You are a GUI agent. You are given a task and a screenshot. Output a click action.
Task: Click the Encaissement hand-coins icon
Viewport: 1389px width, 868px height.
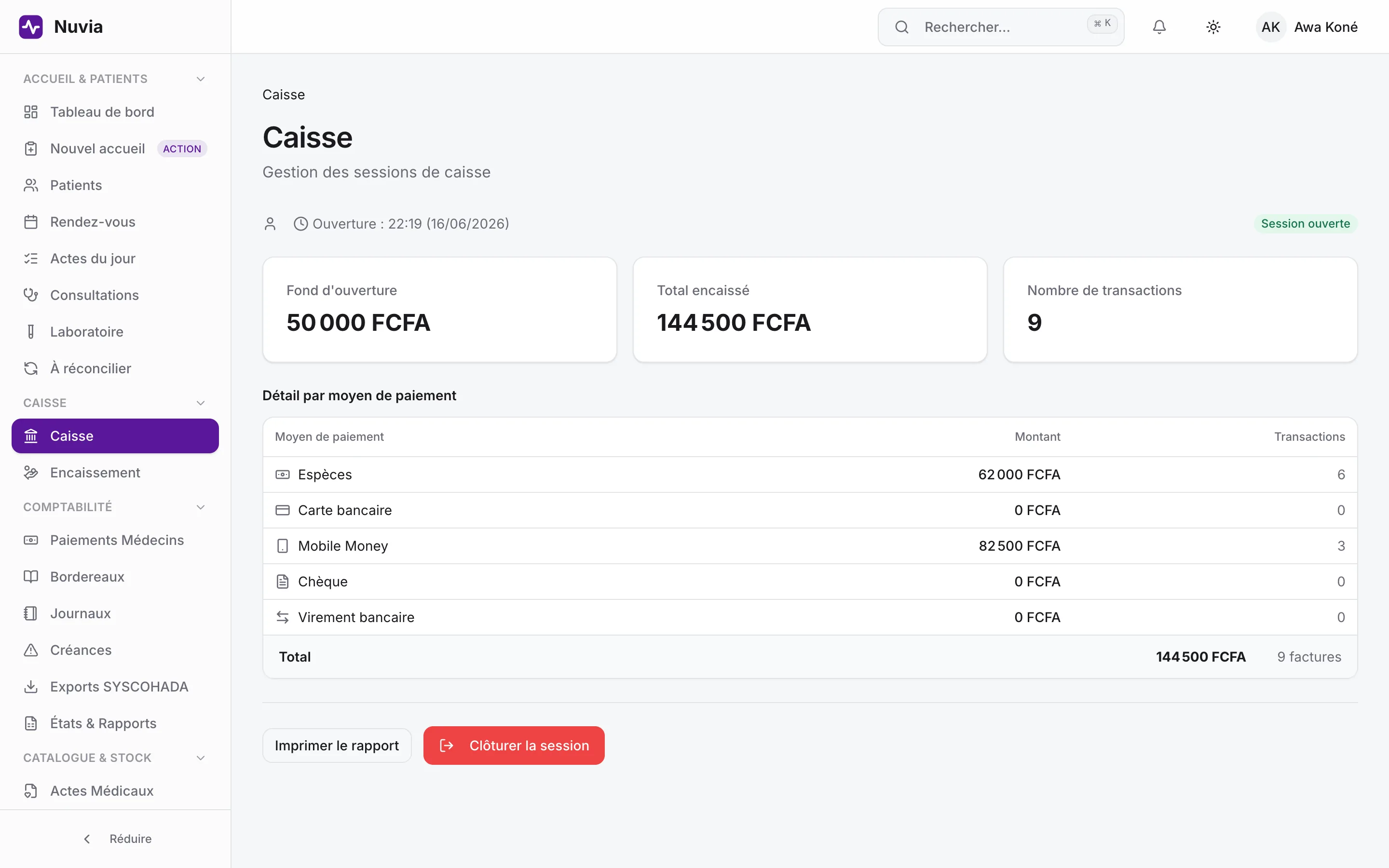click(31, 473)
